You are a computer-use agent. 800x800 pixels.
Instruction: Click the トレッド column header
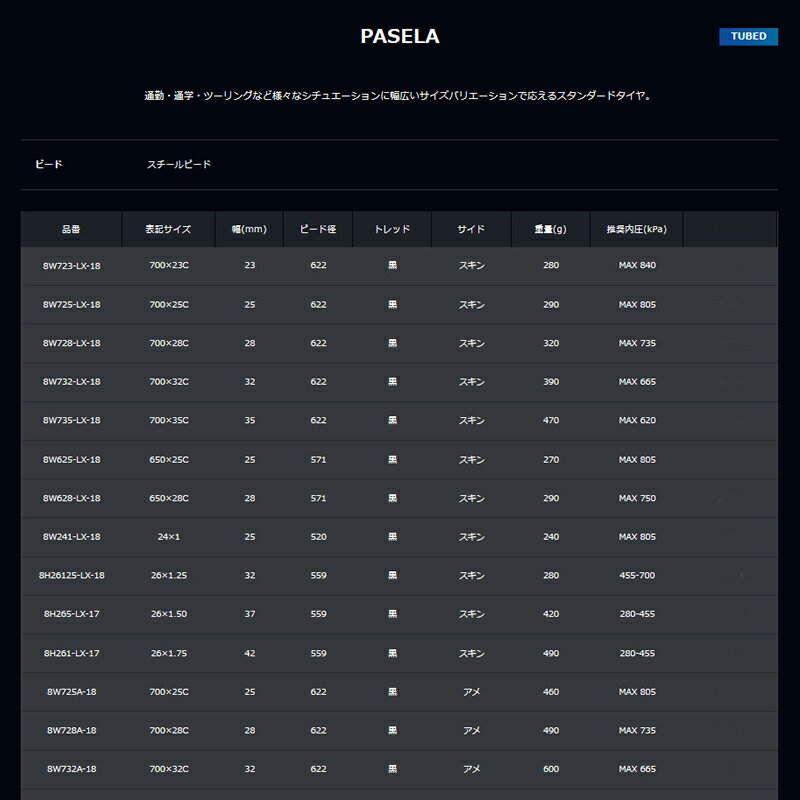tap(392, 229)
